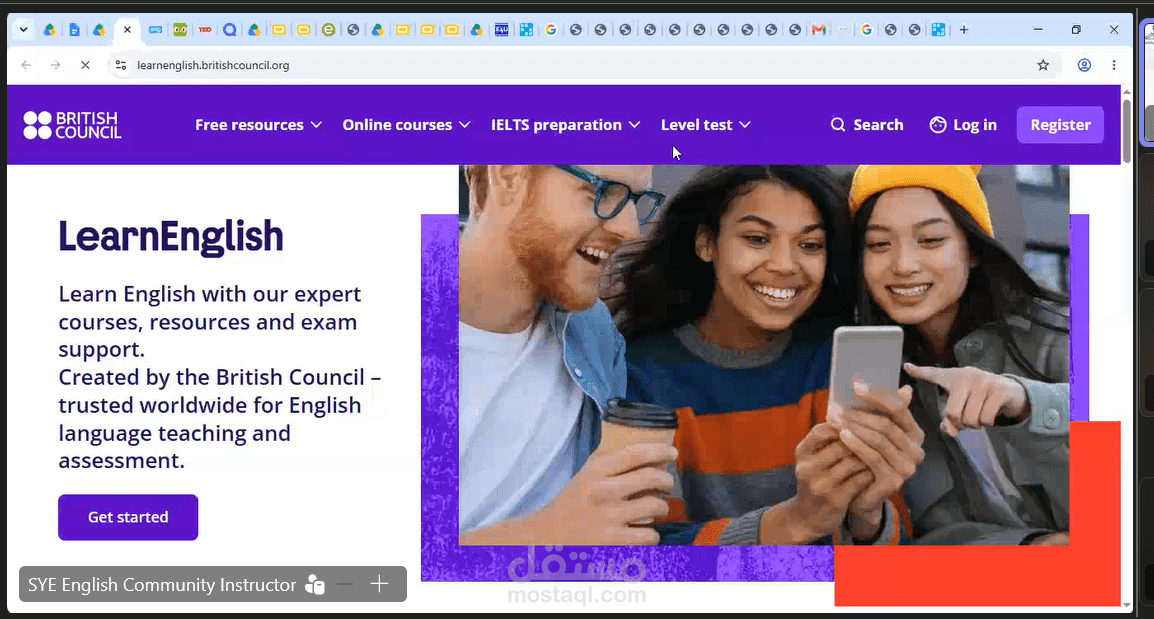Expand the IELTS preparation menu
This screenshot has width=1154, height=619.
(565, 125)
